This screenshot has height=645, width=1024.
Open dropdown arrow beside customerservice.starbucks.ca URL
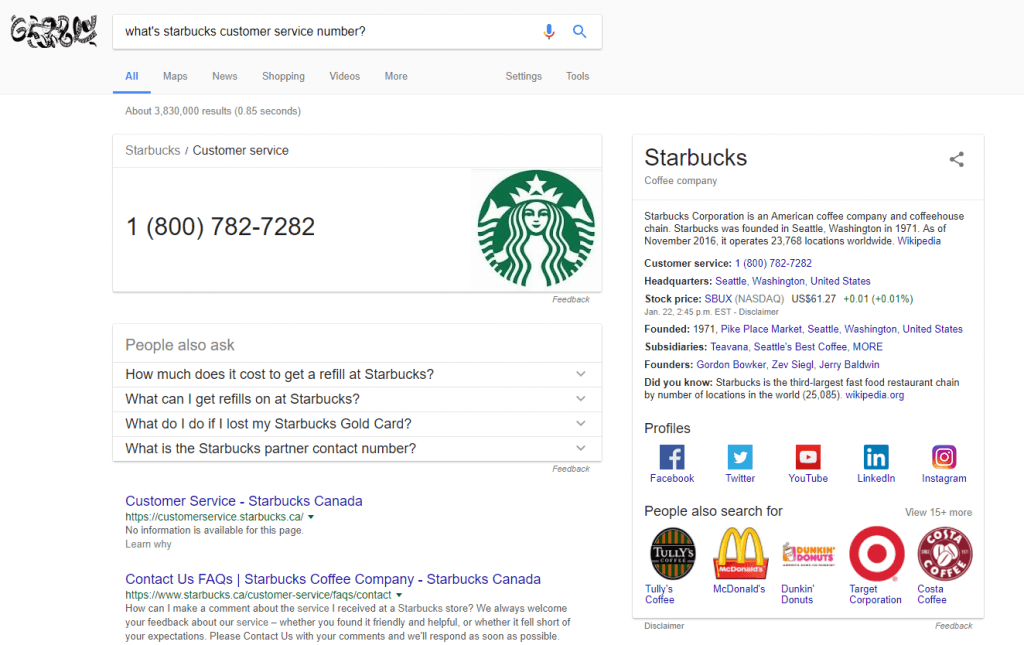pos(311,517)
